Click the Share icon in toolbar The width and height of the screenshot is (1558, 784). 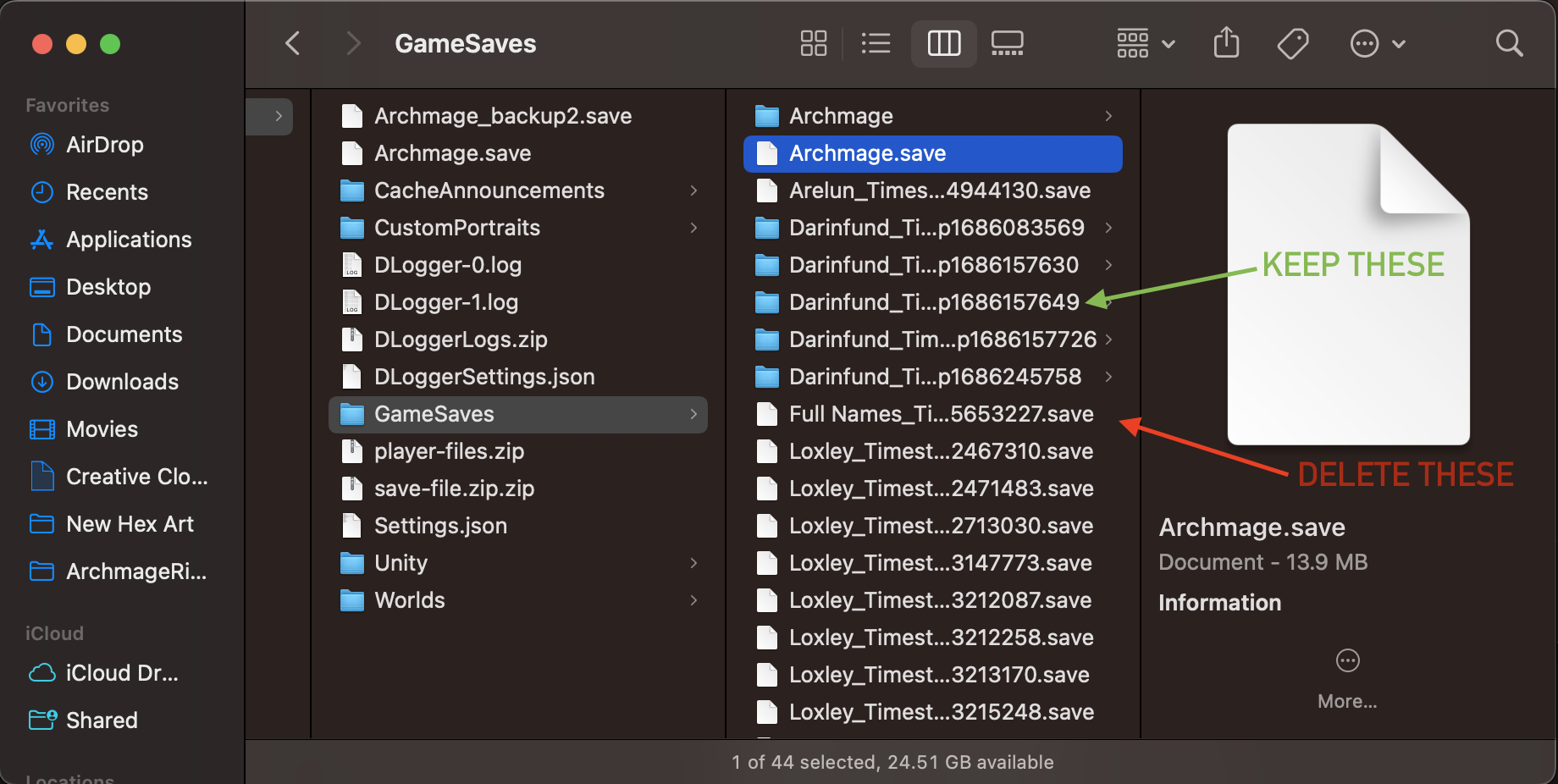(1226, 43)
